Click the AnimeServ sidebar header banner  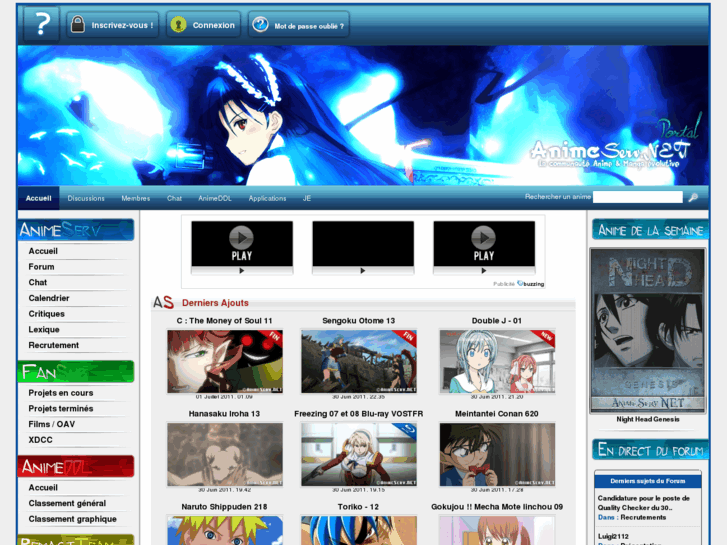pos(76,230)
